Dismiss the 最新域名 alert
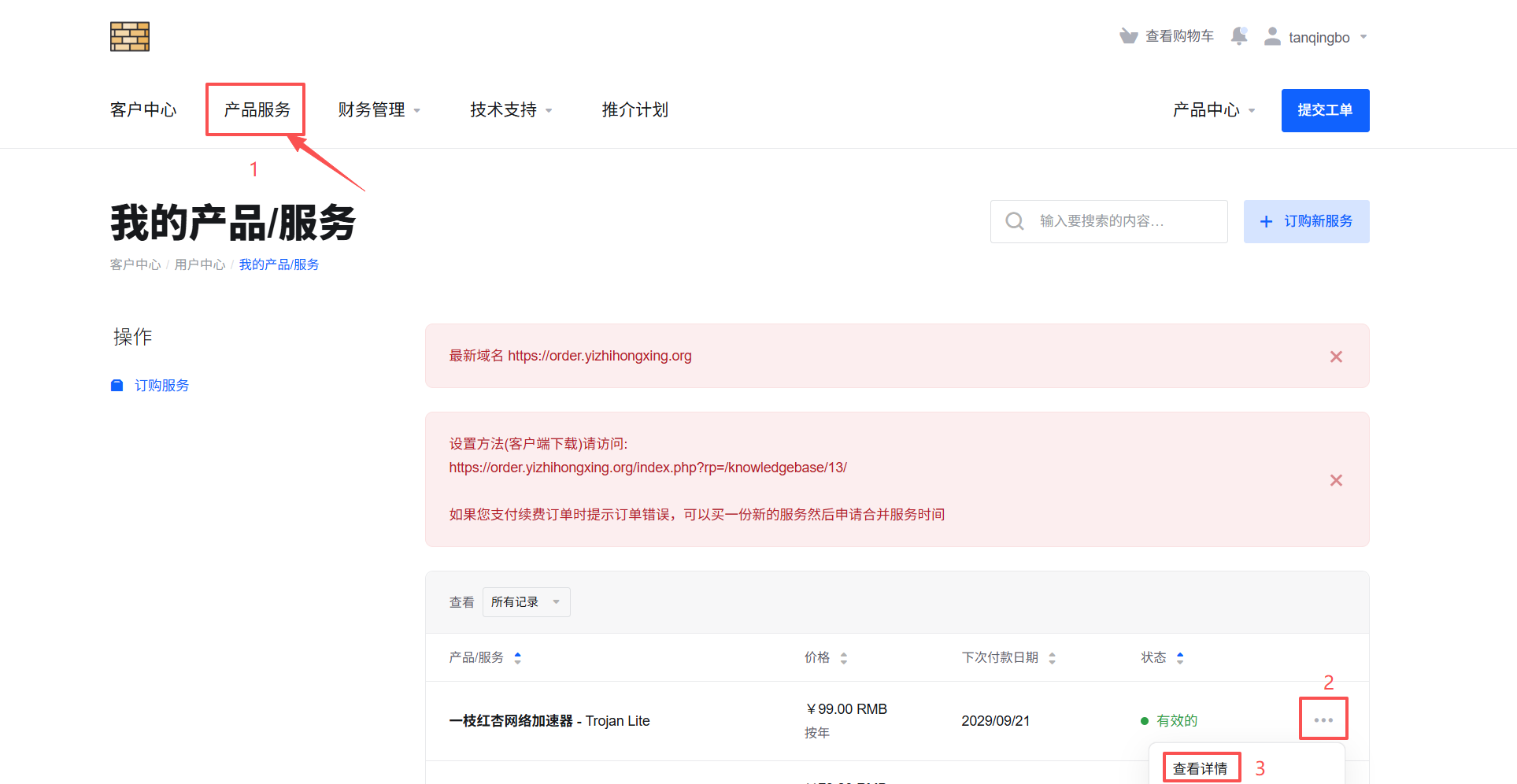The height and width of the screenshot is (784, 1517). click(1336, 357)
